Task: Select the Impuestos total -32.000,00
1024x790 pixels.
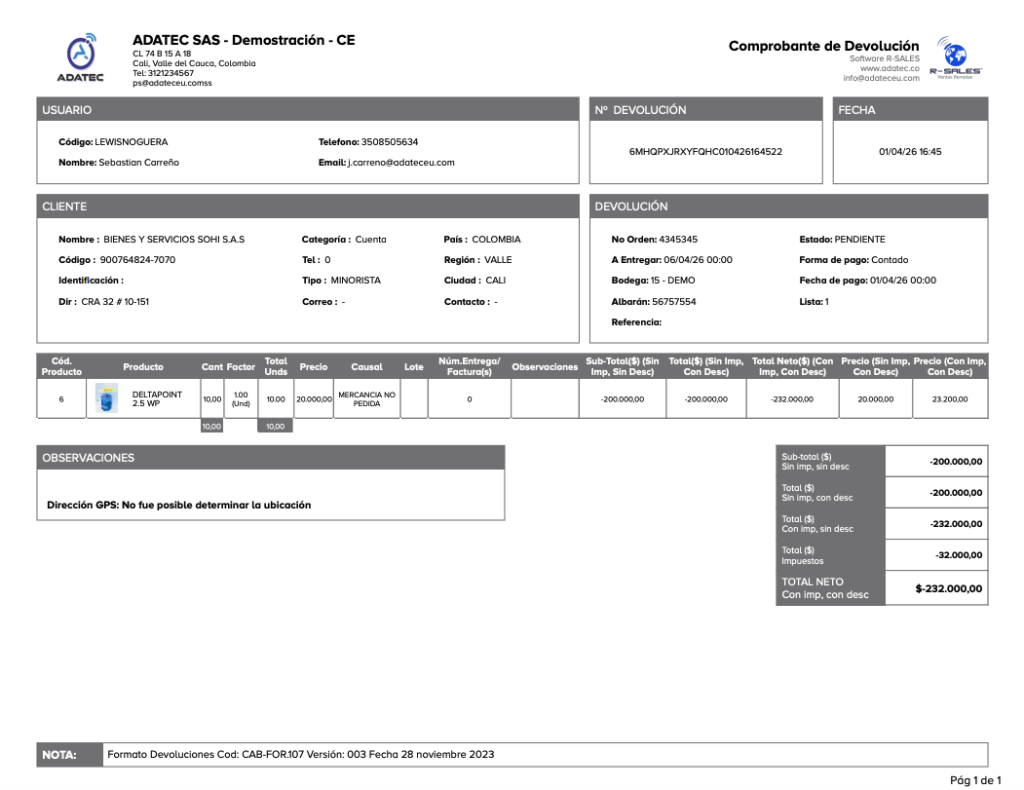Action: click(958, 555)
